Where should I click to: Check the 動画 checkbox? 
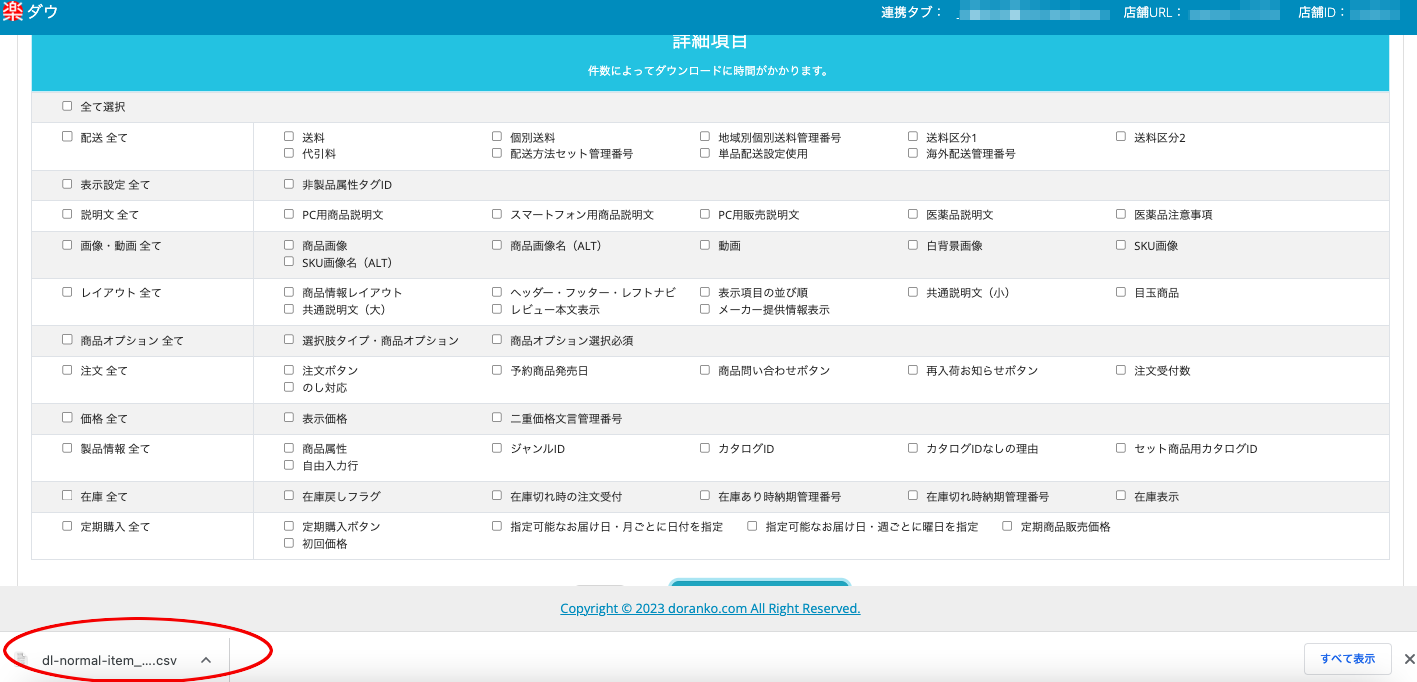tap(704, 244)
